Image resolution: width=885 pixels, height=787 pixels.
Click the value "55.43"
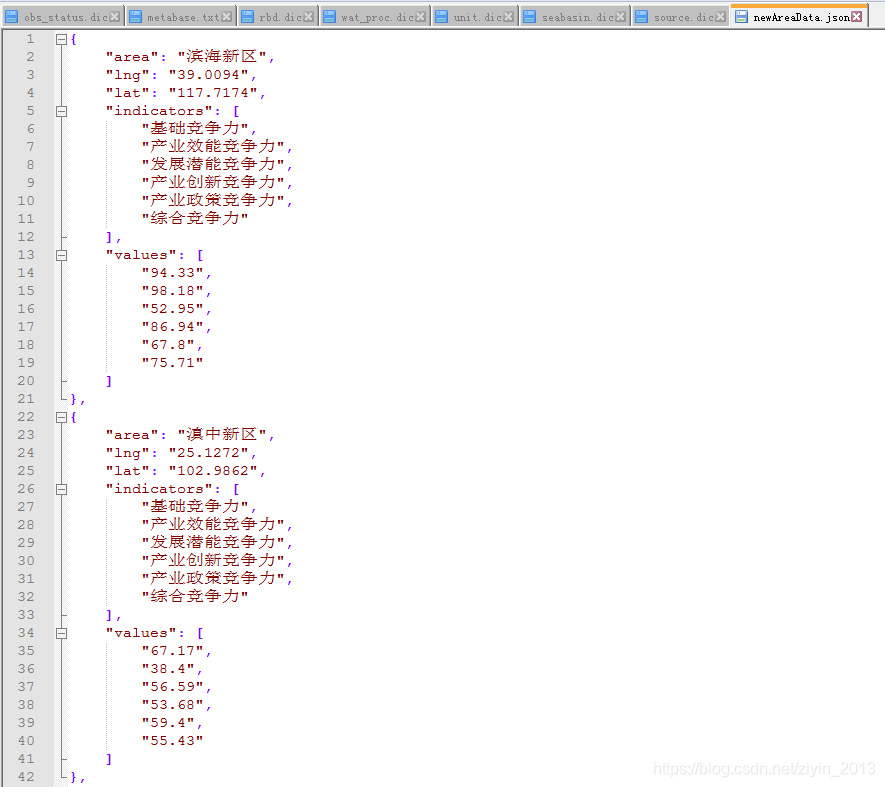click(x=173, y=741)
